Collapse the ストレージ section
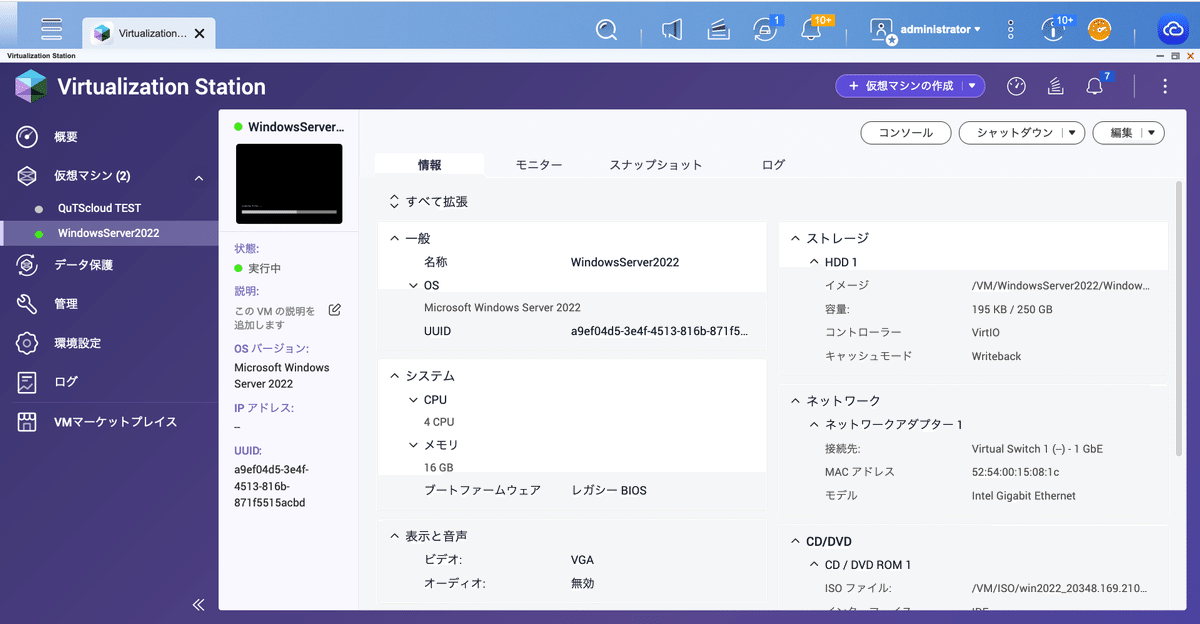The height and width of the screenshot is (624, 1200). click(795, 239)
